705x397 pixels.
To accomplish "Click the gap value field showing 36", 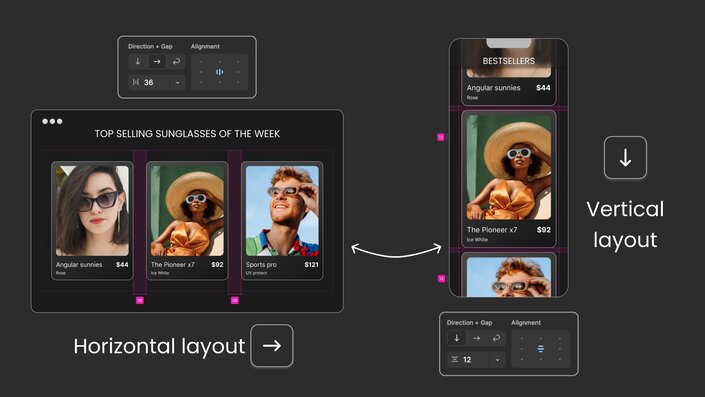I will coord(149,82).
